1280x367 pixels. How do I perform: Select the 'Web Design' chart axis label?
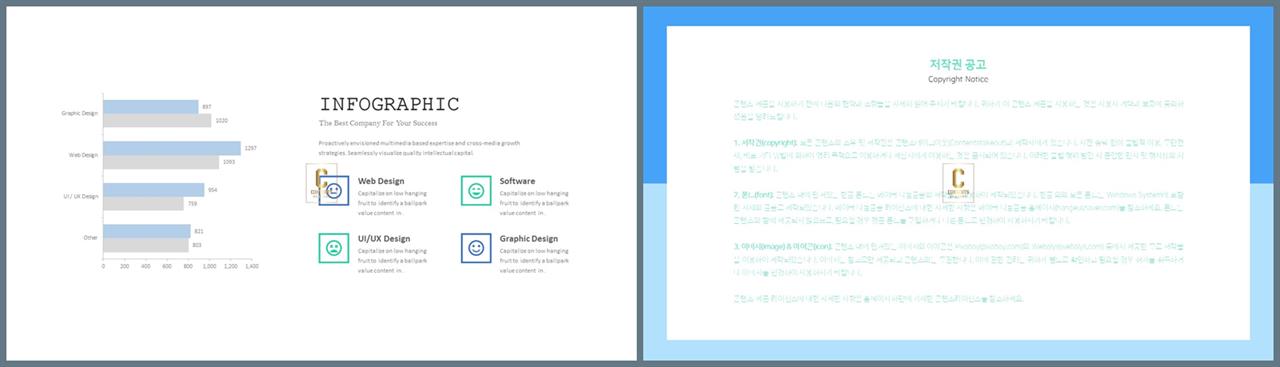pyautogui.click(x=83, y=155)
